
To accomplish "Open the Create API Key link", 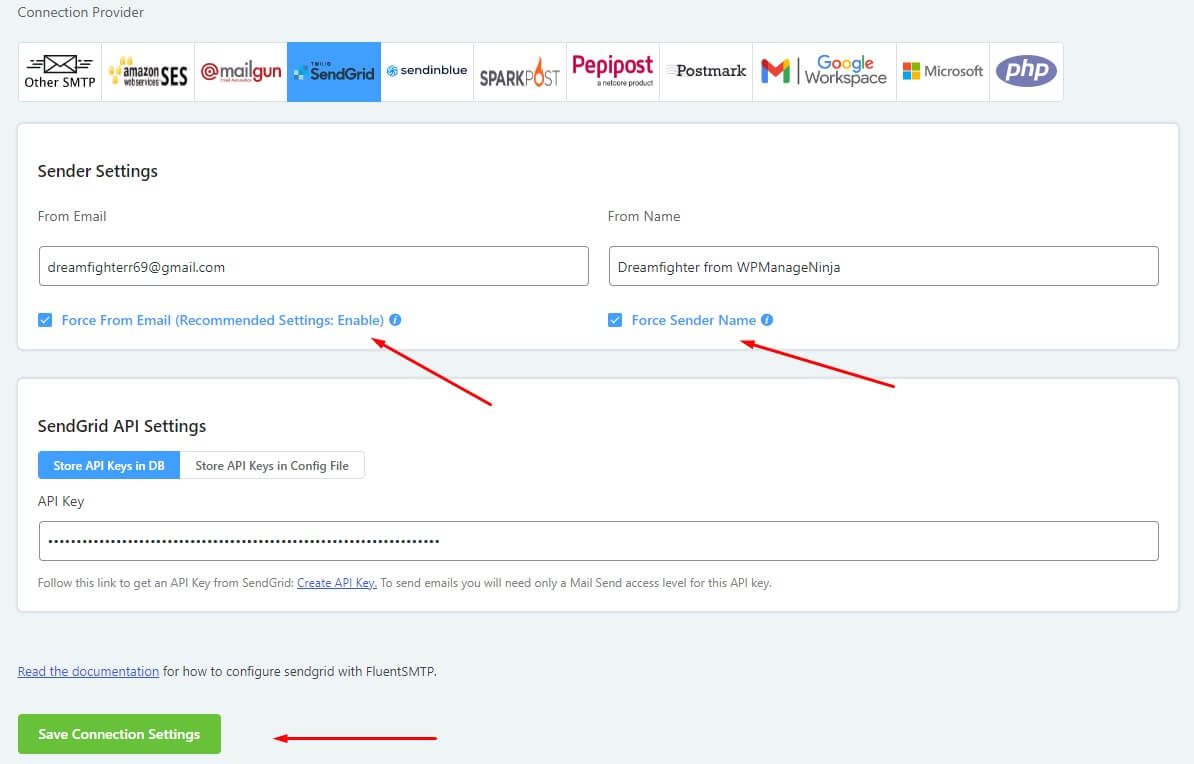I will pos(337,583).
